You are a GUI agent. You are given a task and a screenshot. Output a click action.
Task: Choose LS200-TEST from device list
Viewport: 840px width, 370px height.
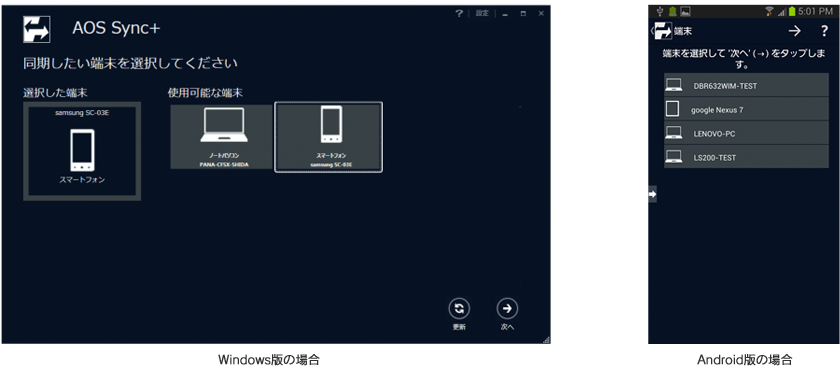(746, 157)
